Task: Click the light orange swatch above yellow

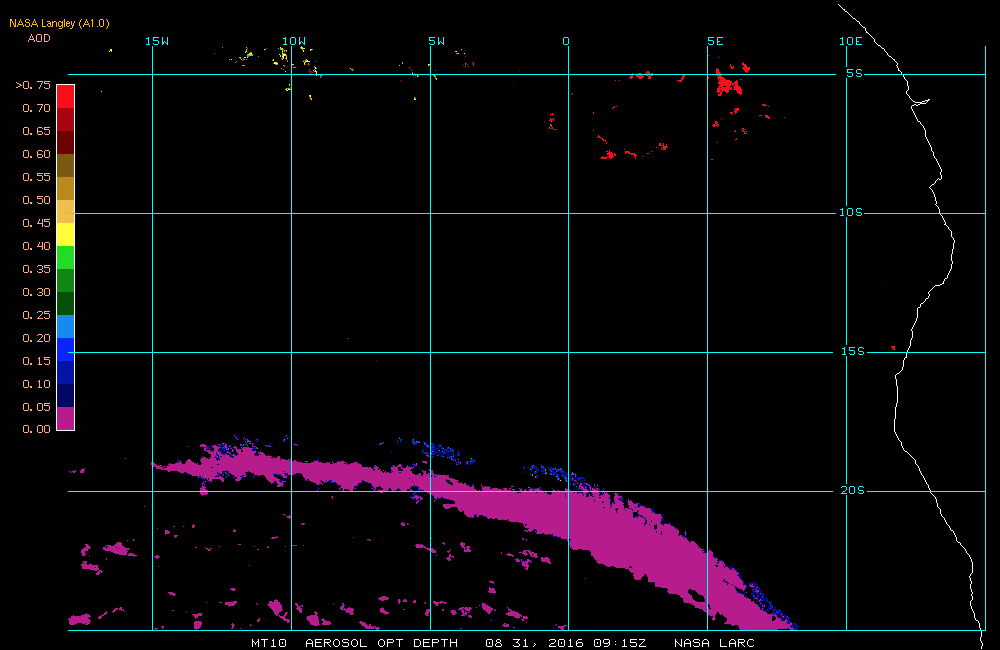Action: (65, 211)
